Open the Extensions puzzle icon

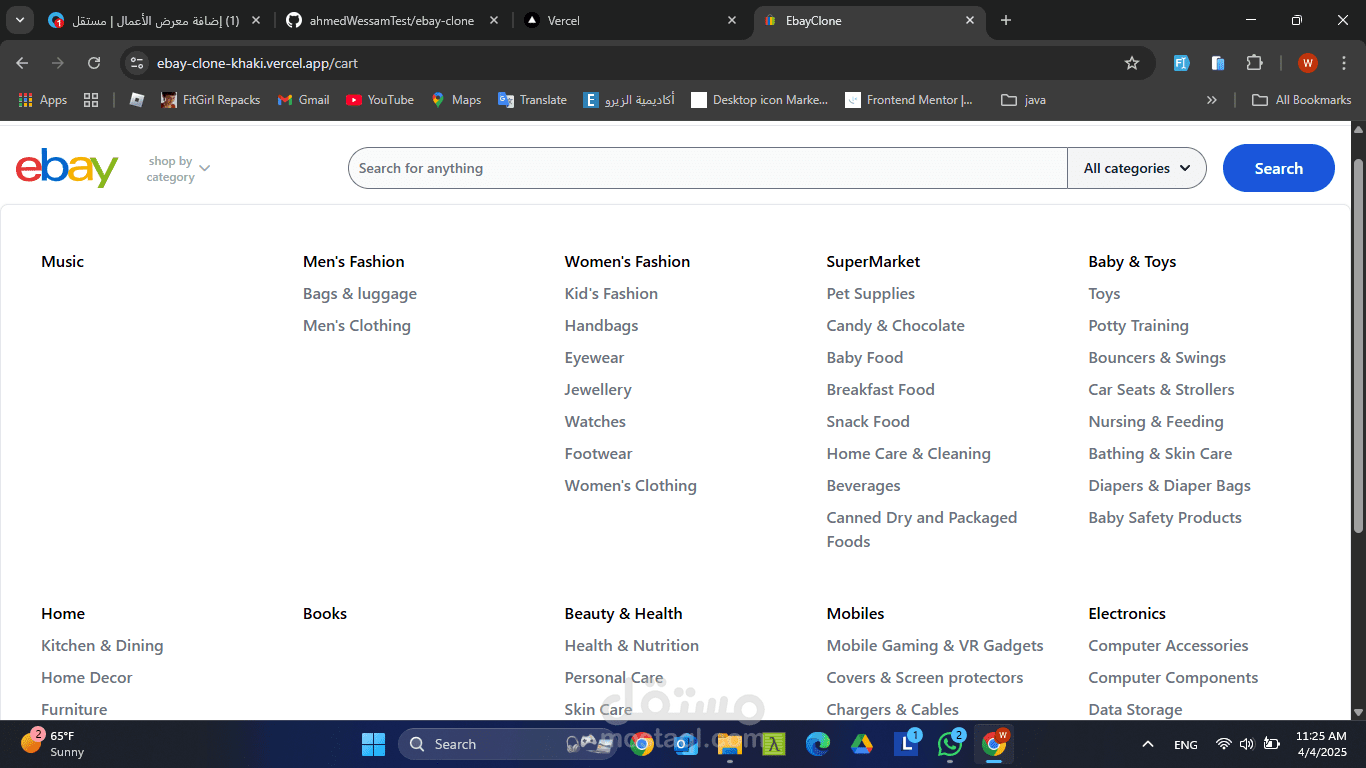[x=1254, y=63]
